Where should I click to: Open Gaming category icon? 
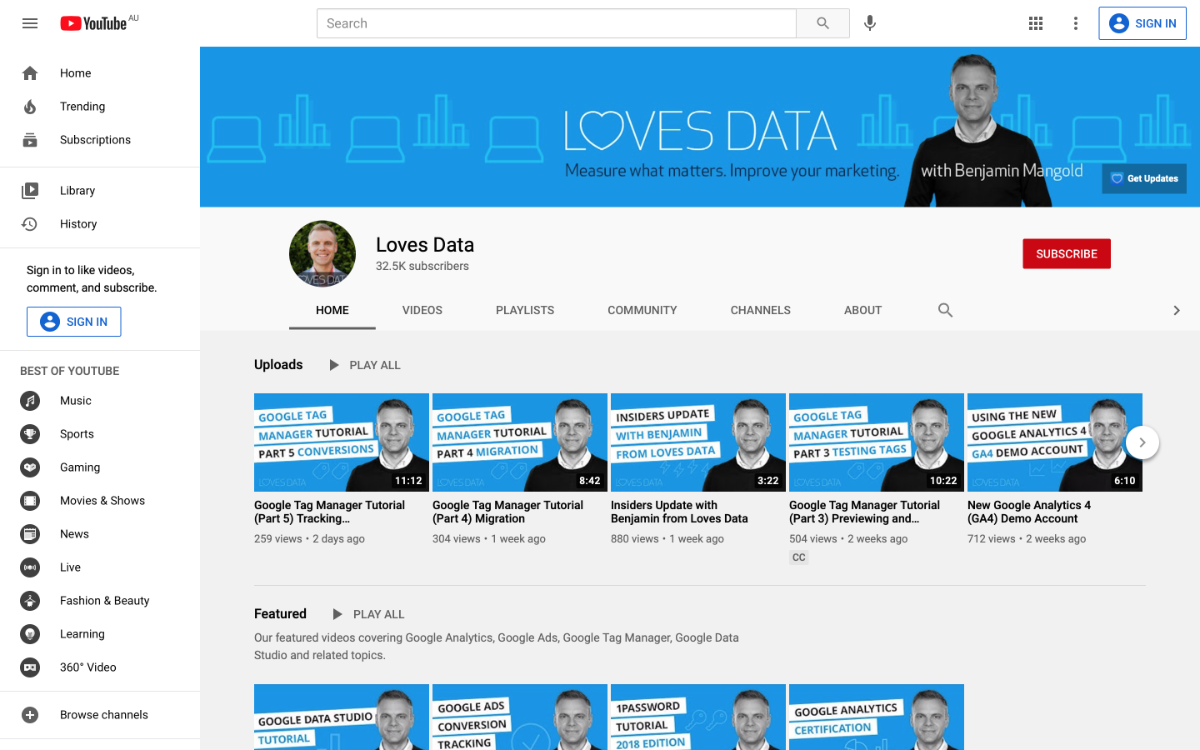click(x=30, y=467)
